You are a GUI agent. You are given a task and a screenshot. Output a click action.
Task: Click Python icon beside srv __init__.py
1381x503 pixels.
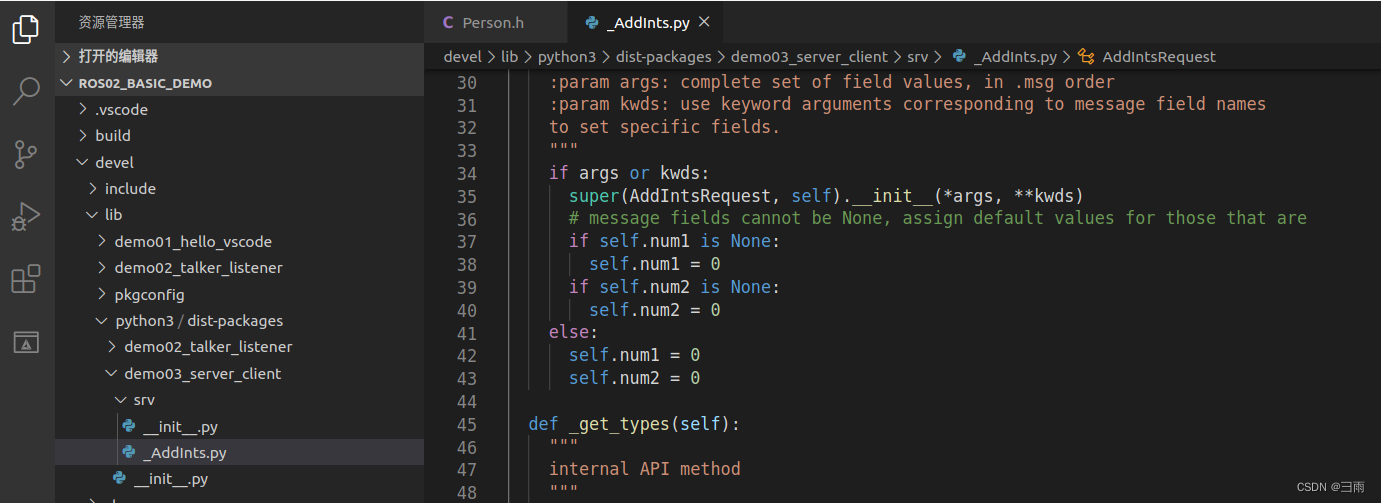click(x=129, y=426)
